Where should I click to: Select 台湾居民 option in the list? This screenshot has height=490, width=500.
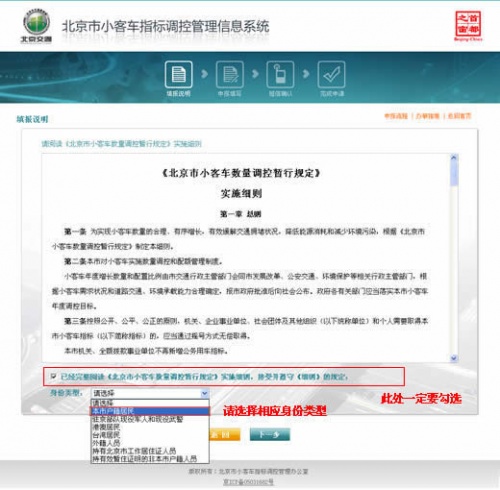(x=150, y=435)
